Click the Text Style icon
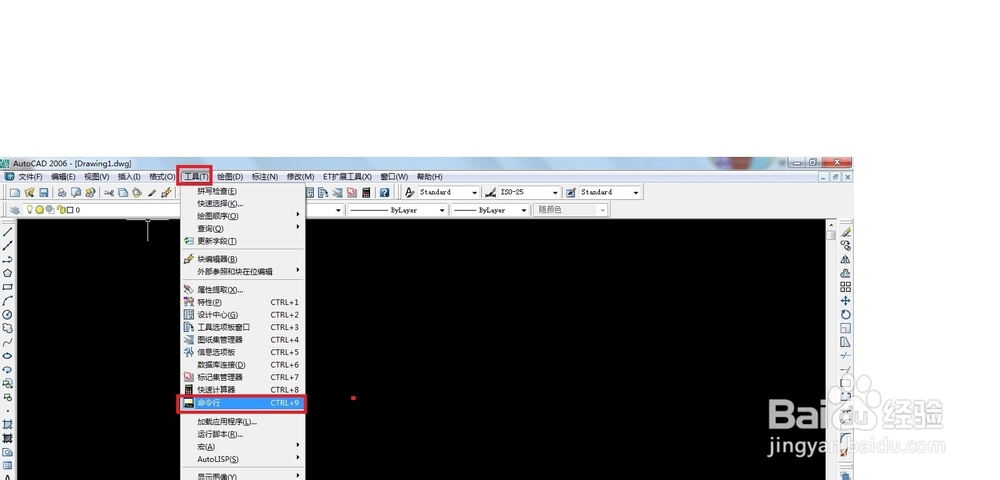Viewport: 1000px width, 480px height. (x=409, y=193)
